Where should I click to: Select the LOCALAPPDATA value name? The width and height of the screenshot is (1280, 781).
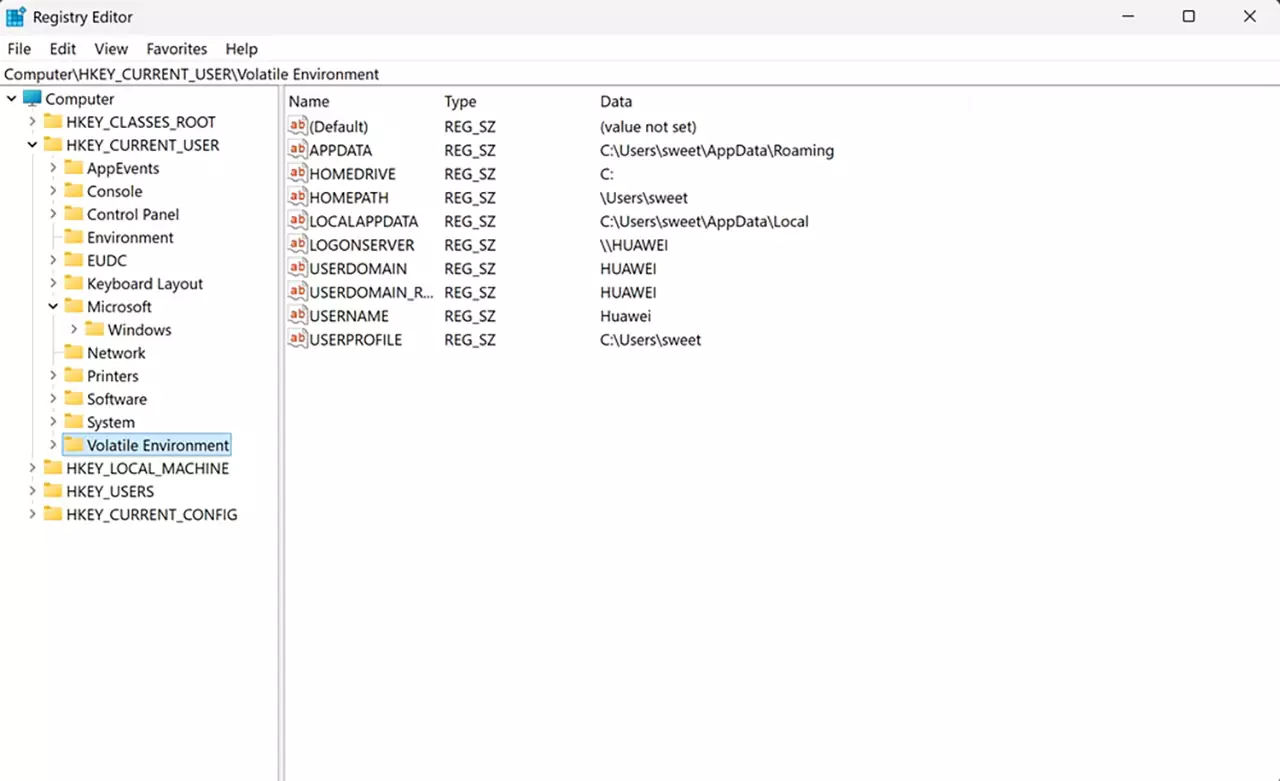364,221
